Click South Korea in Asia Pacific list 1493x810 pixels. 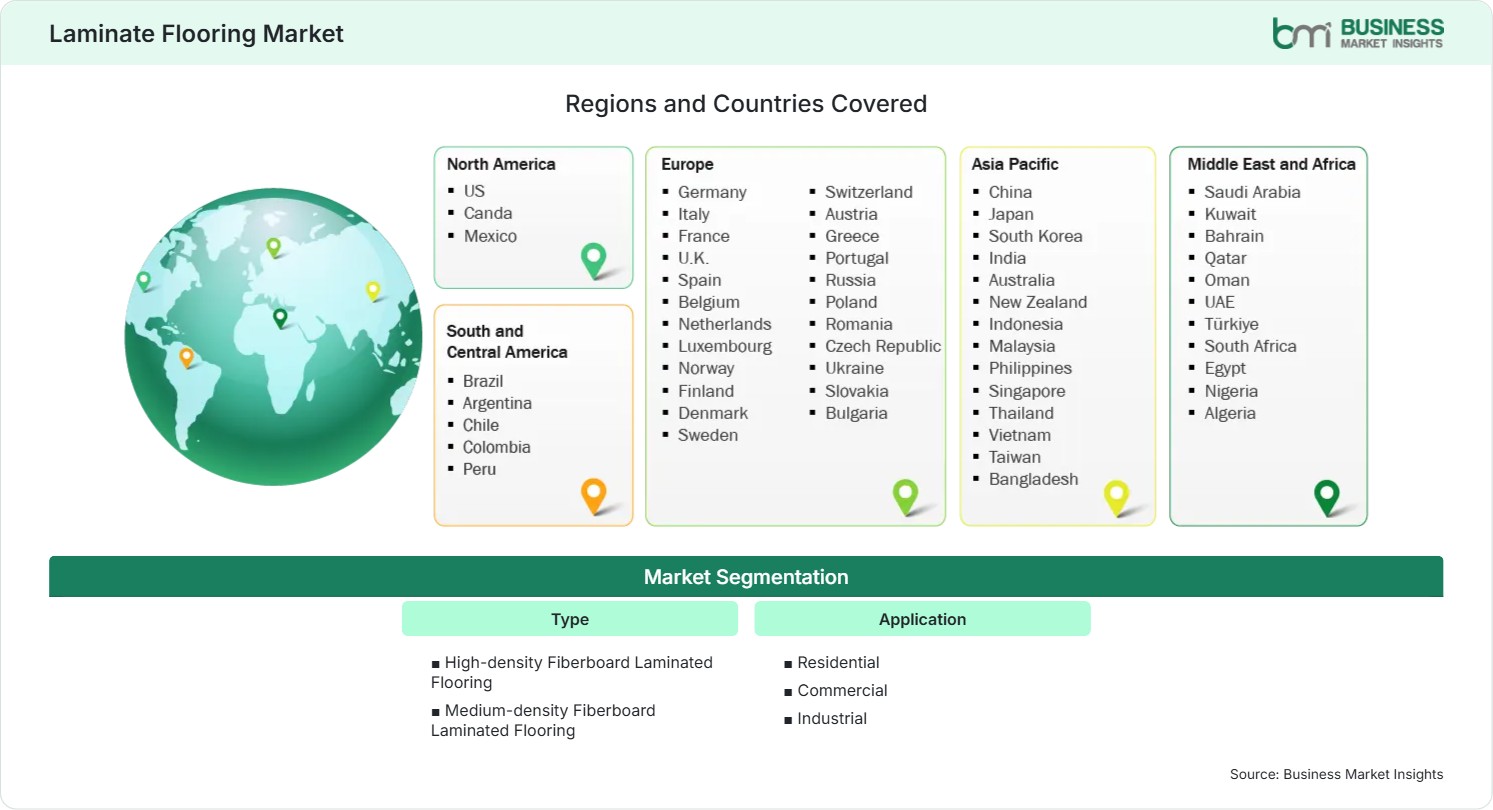pyautogui.click(x=1036, y=236)
